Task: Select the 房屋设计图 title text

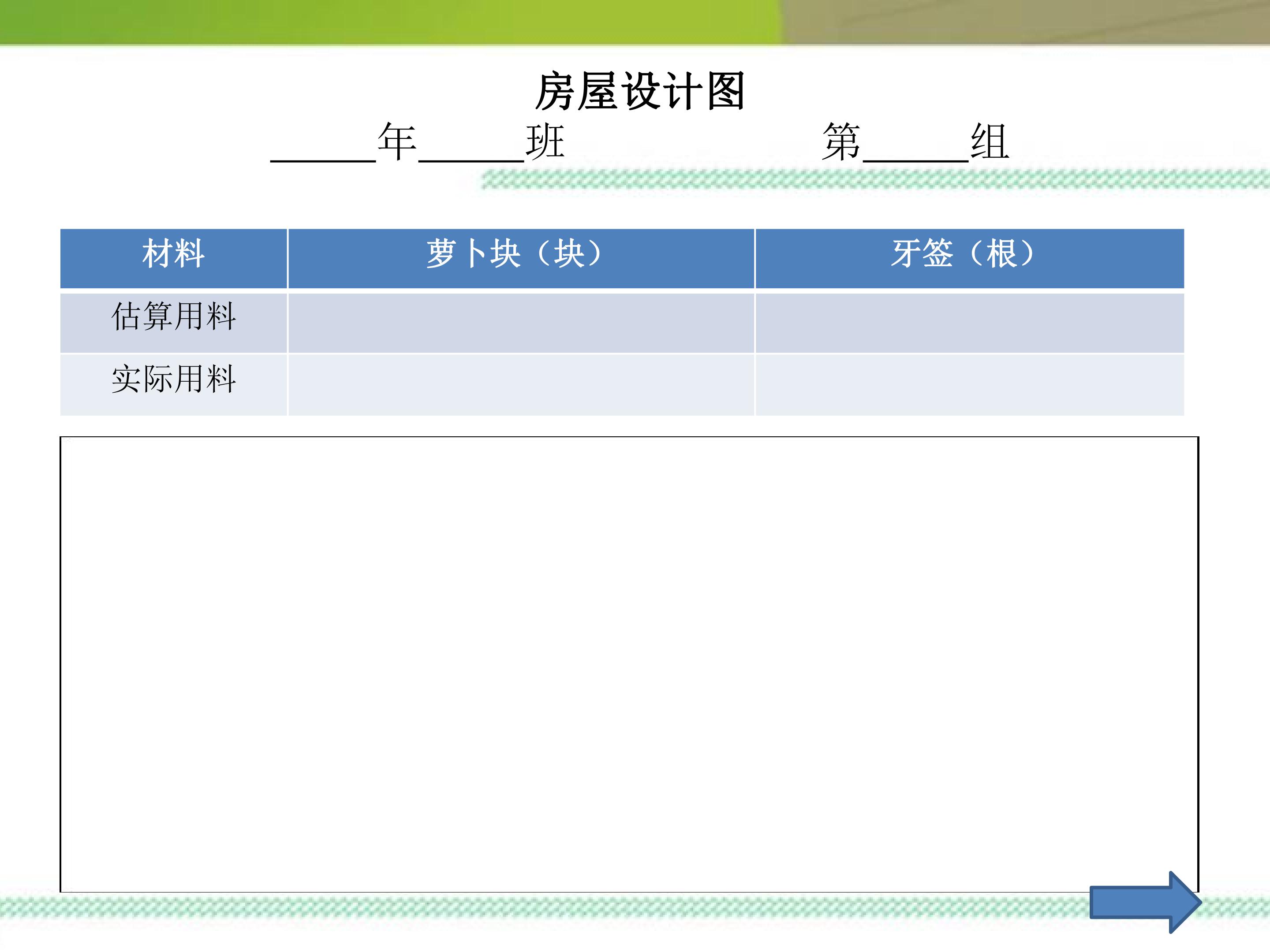Action: [639, 91]
